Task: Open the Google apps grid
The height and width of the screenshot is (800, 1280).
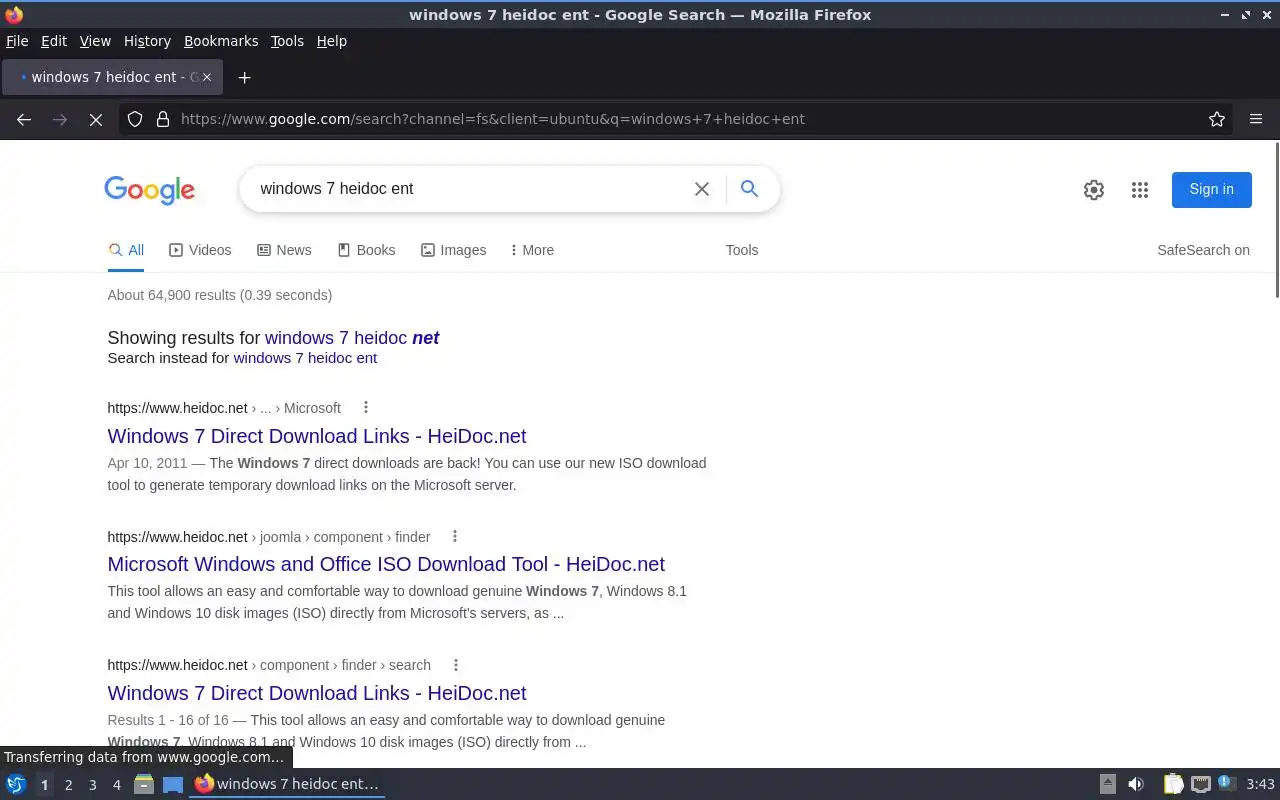Action: coord(1140,190)
